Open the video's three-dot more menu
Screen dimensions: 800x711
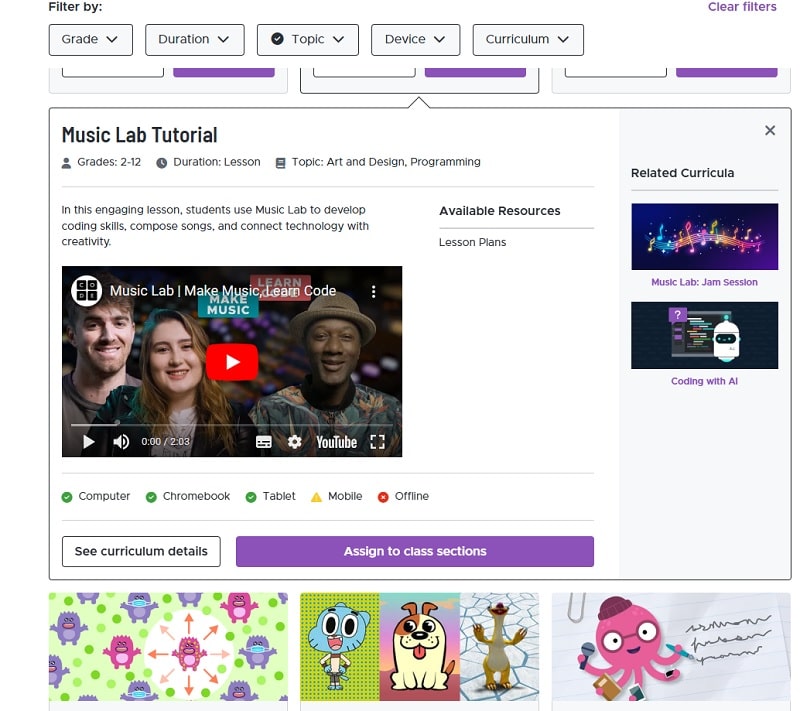pos(373,291)
